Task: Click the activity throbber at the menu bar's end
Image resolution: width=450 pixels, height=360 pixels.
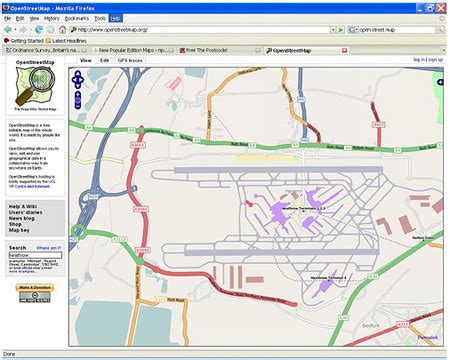Action: point(442,18)
